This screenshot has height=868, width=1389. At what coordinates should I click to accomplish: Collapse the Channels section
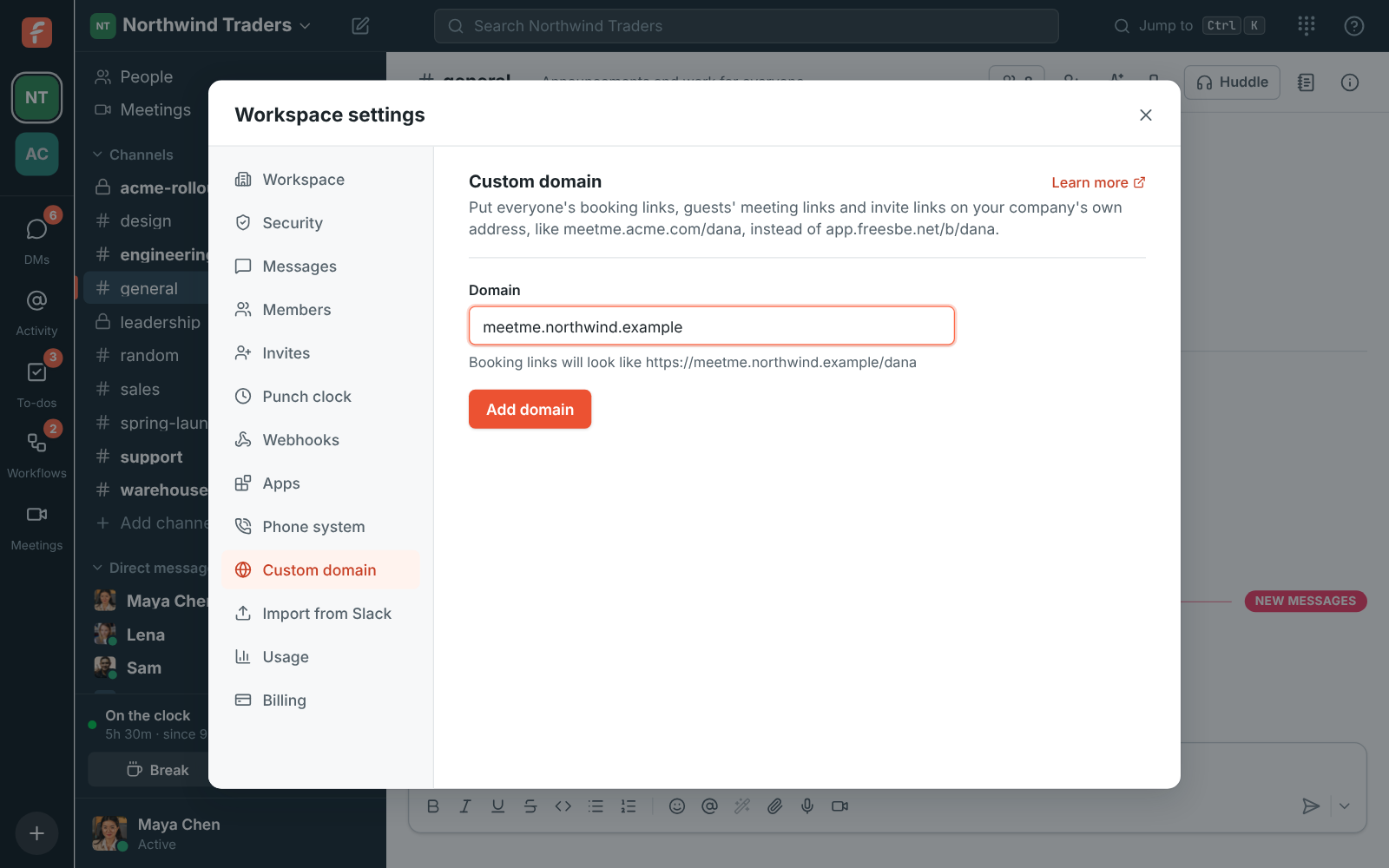tap(134, 155)
